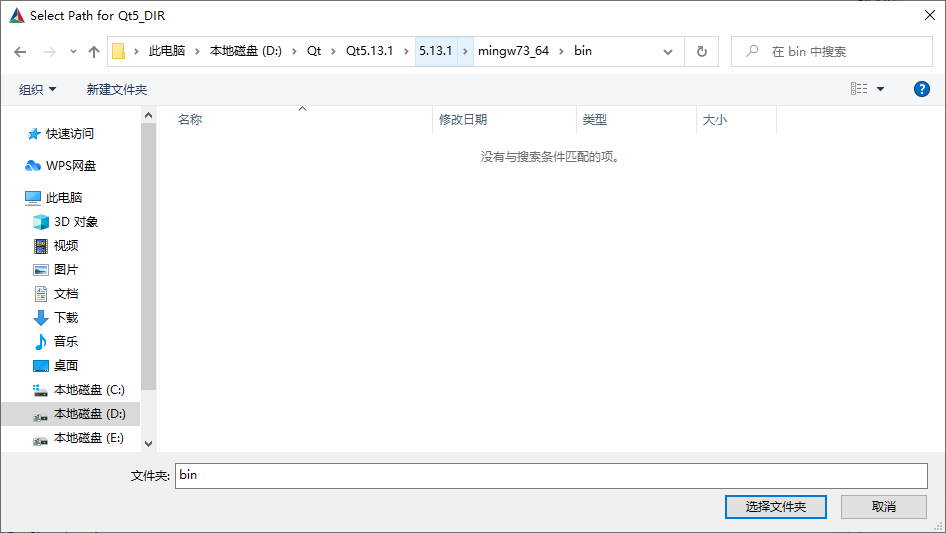
Task: Click the 下载 blue arrow icon
Action: 40,318
